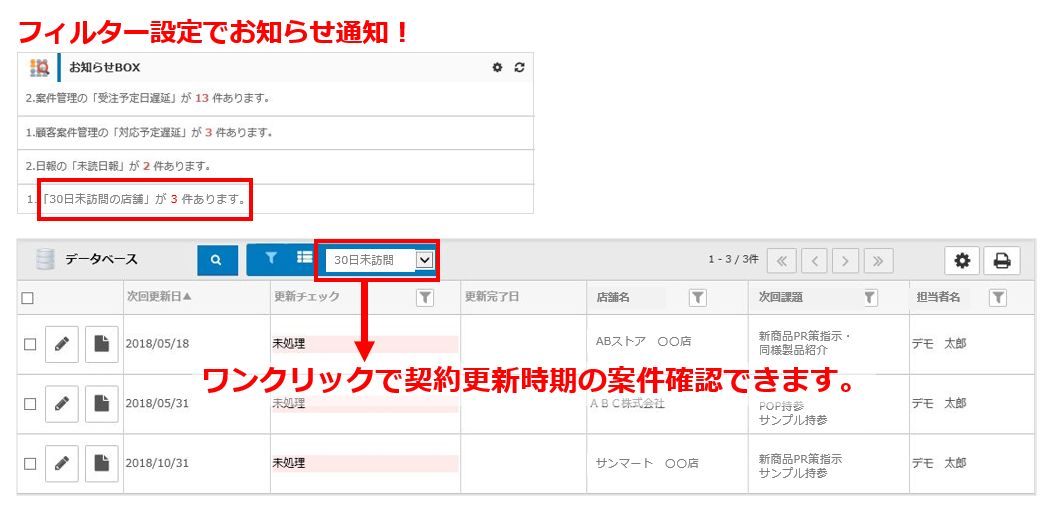
Task: Open document icon for 2018/10/31 row
Action: click(x=101, y=464)
